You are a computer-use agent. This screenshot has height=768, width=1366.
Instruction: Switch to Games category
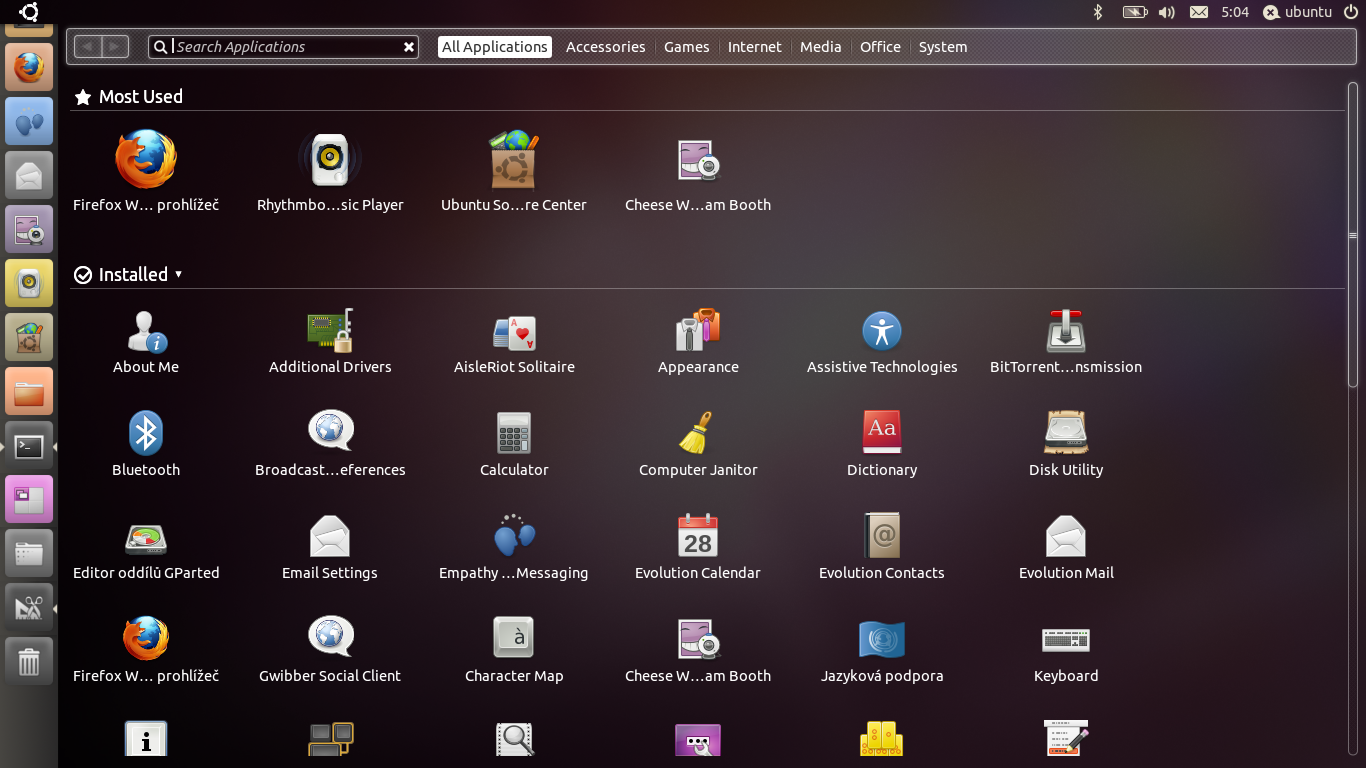687,47
